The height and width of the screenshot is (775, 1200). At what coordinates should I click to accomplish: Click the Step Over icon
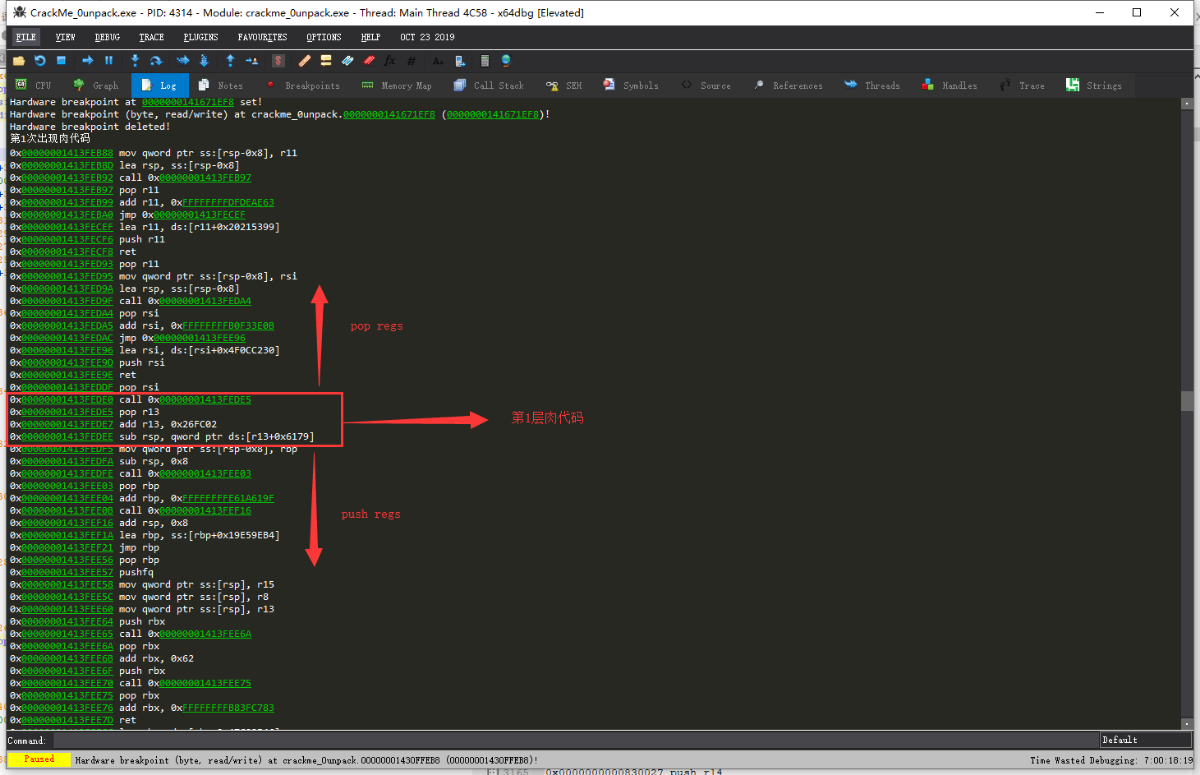click(156, 61)
